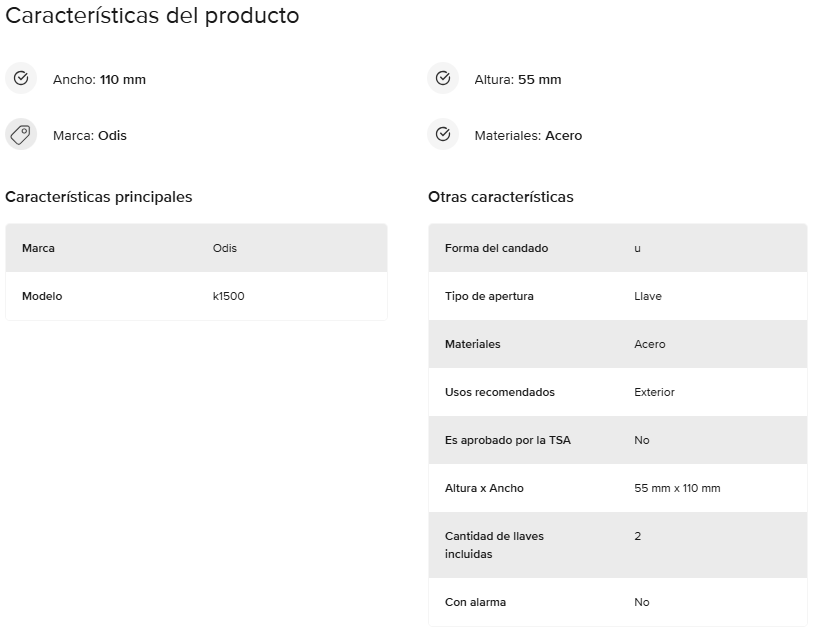Image resolution: width=813 pixels, height=630 pixels.
Task: Click the Marca row in main table
Action: pos(196,248)
